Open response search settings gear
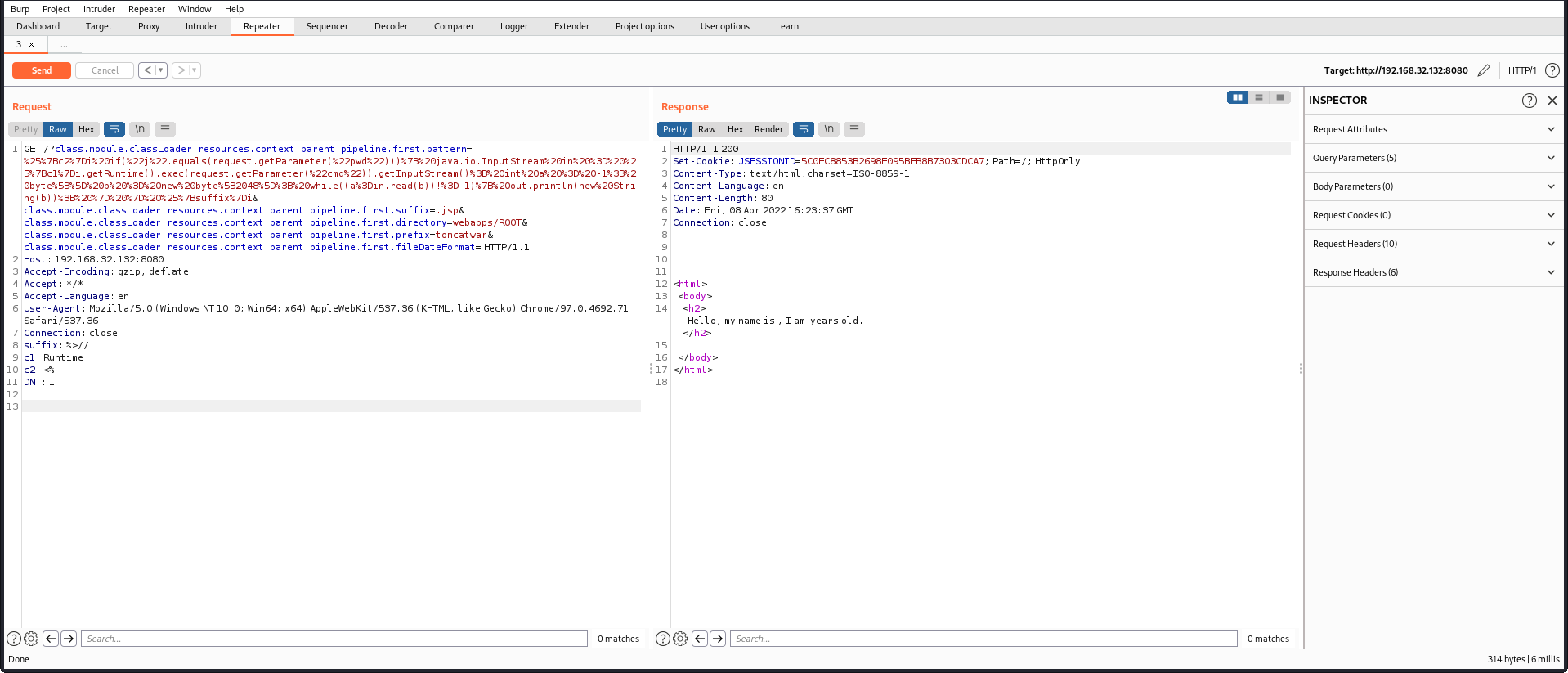The width and height of the screenshot is (1568, 673). click(680, 639)
